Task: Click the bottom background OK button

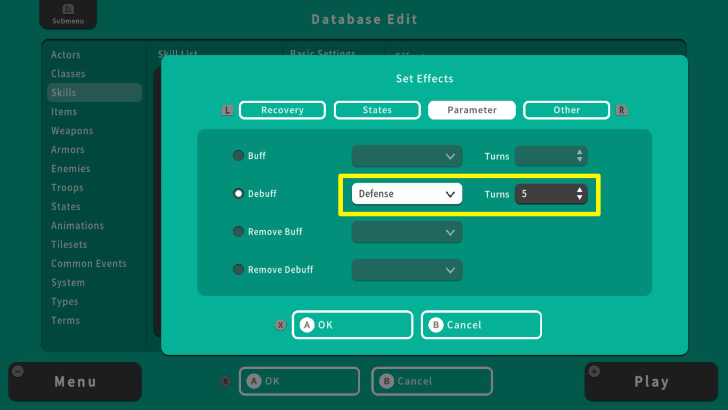Action: tap(299, 382)
